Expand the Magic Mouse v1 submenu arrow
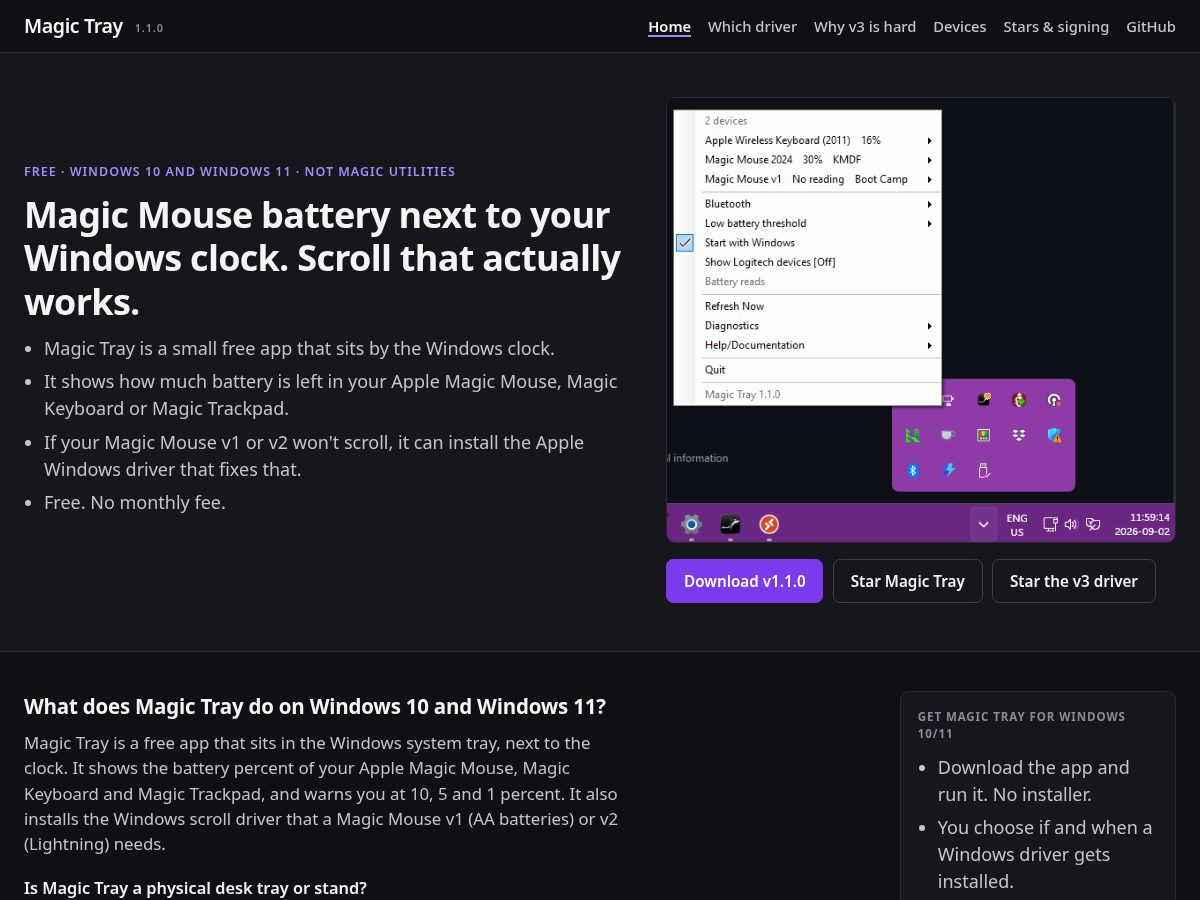 (929, 180)
